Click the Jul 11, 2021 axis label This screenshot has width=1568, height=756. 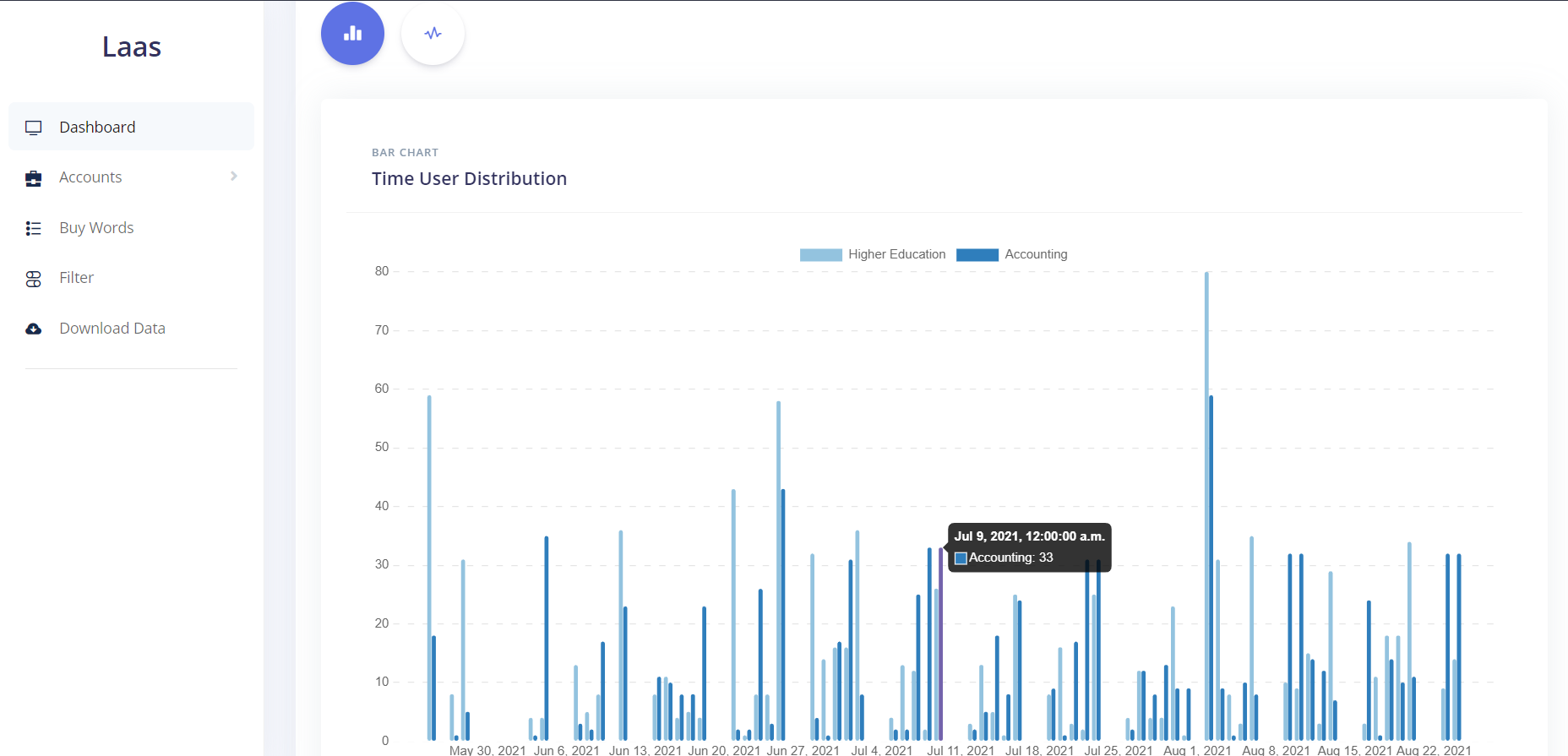coord(961,750)
